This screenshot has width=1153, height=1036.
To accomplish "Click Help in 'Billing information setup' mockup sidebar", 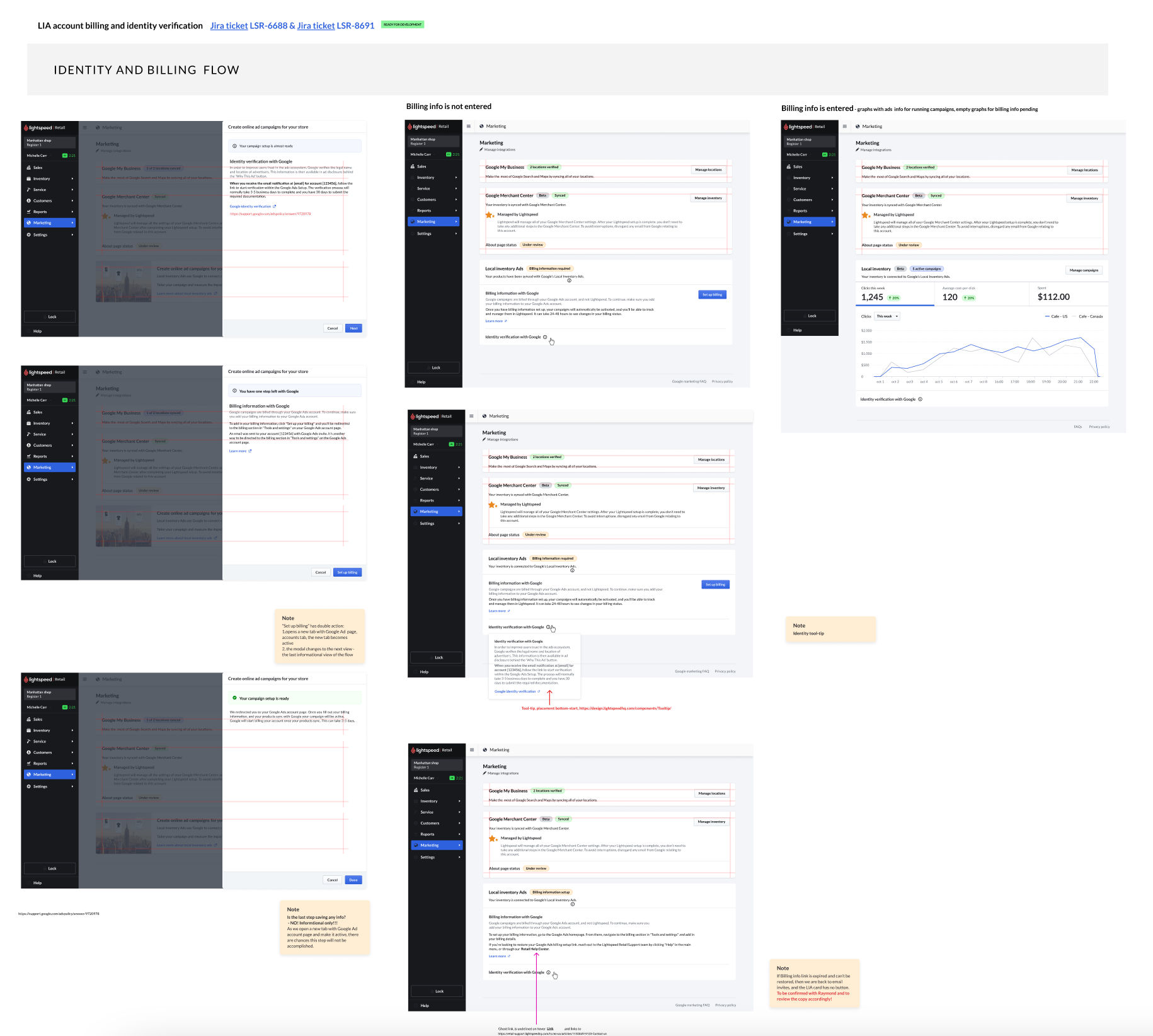I will pyautogui.click(x=425, y=1006).
